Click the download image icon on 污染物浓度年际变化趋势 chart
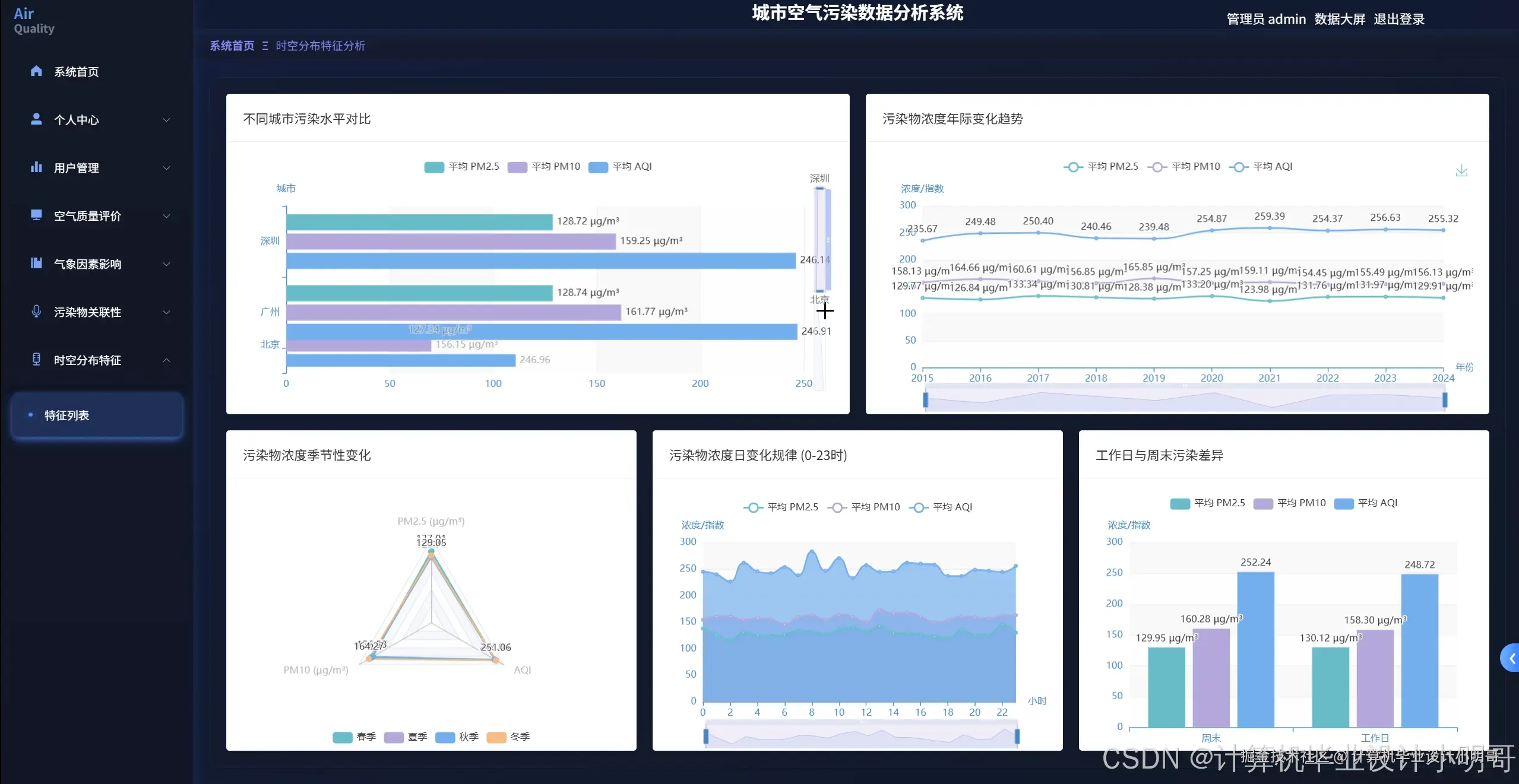Image resolution: width=1519 pixels, height=784 pixels. pyautogui.click(x=1463, y=170)
